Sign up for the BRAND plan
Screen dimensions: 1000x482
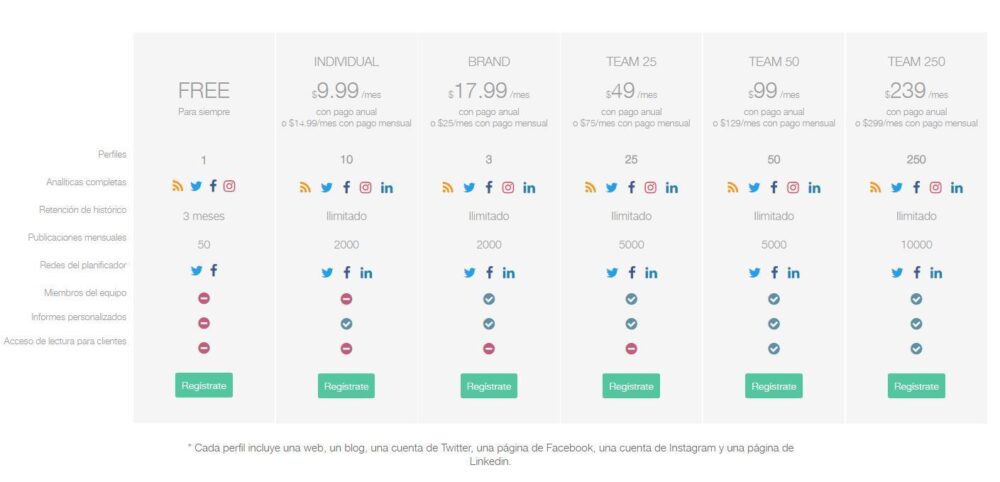tap(489, 386)
